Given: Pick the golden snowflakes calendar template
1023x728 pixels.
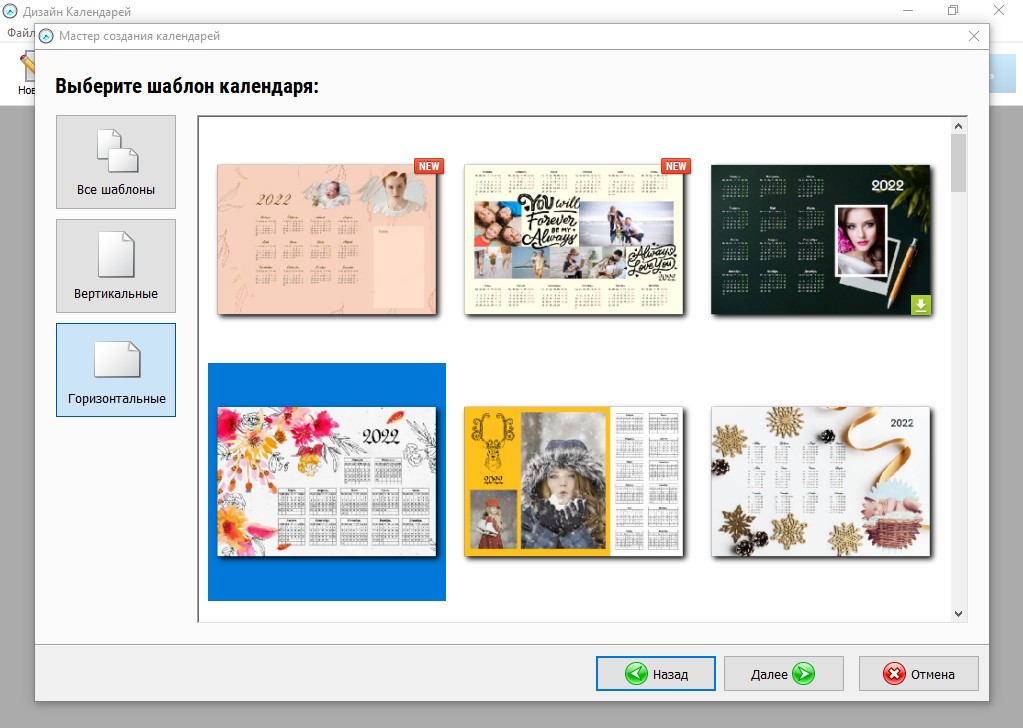Looking at the screenshot, I should pyautogui.click(x=820, y=482).
